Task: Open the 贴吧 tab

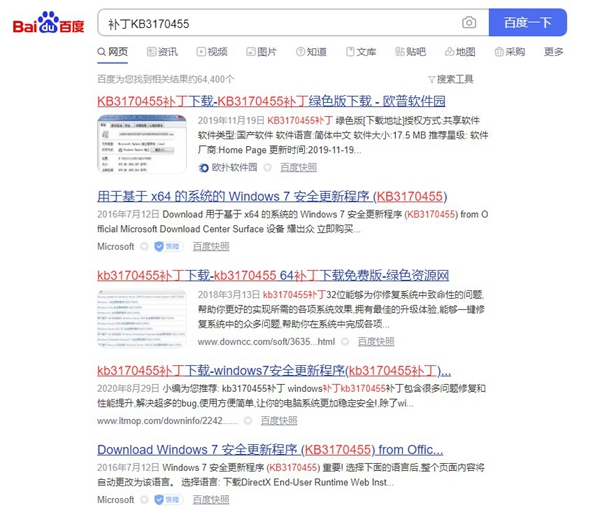Action: (x=411, y=52)
